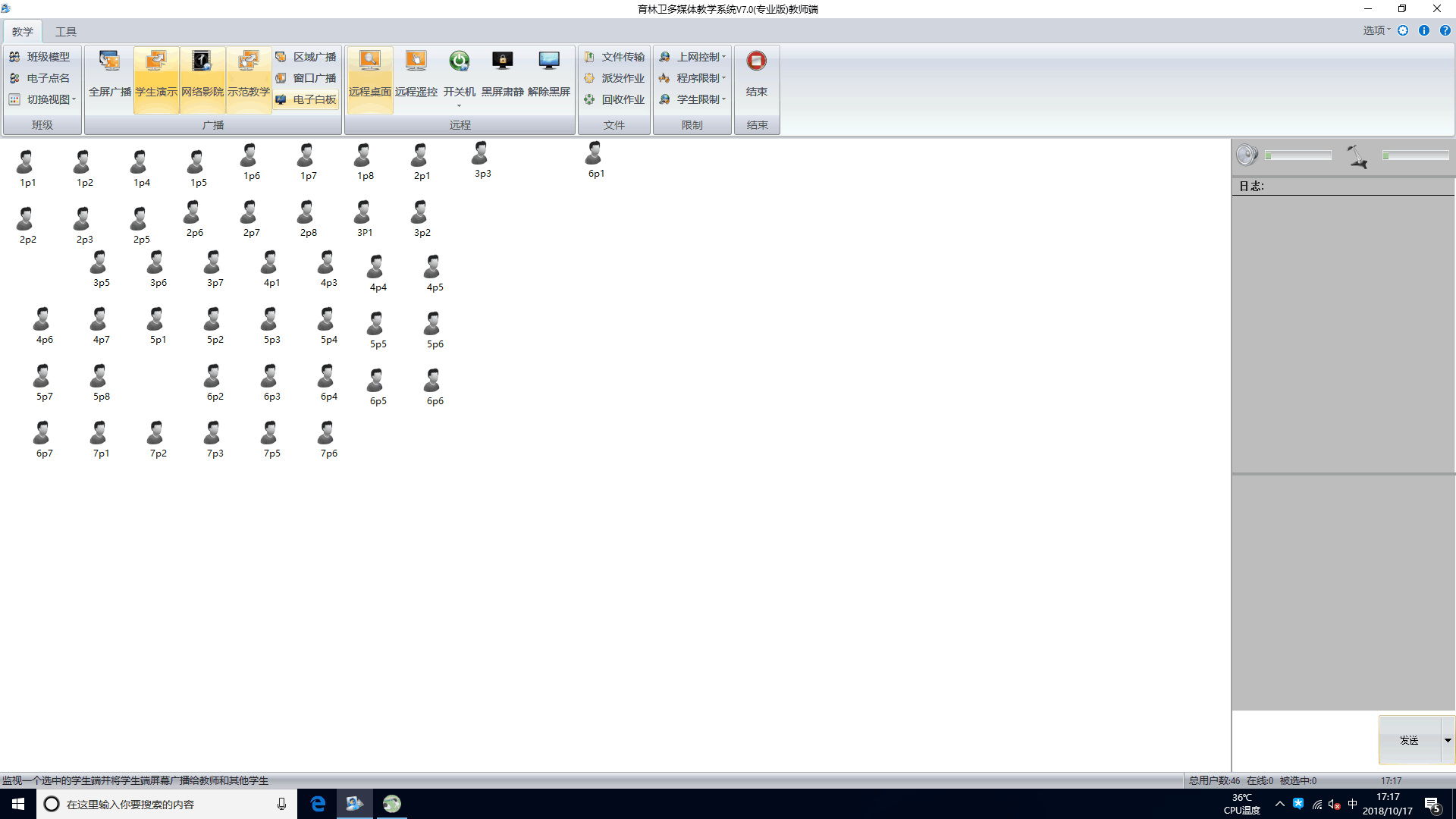Click the settings circle icon next to 选项
1456x819 pixels.
coord(1403,30)
